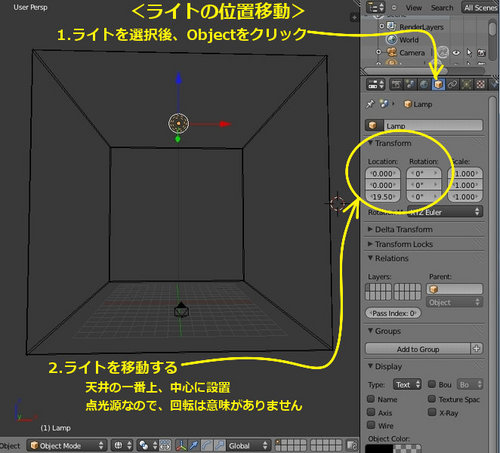
Task: Open the View menu in outliner
Action: pyautogui.click(x=414, y=8)
